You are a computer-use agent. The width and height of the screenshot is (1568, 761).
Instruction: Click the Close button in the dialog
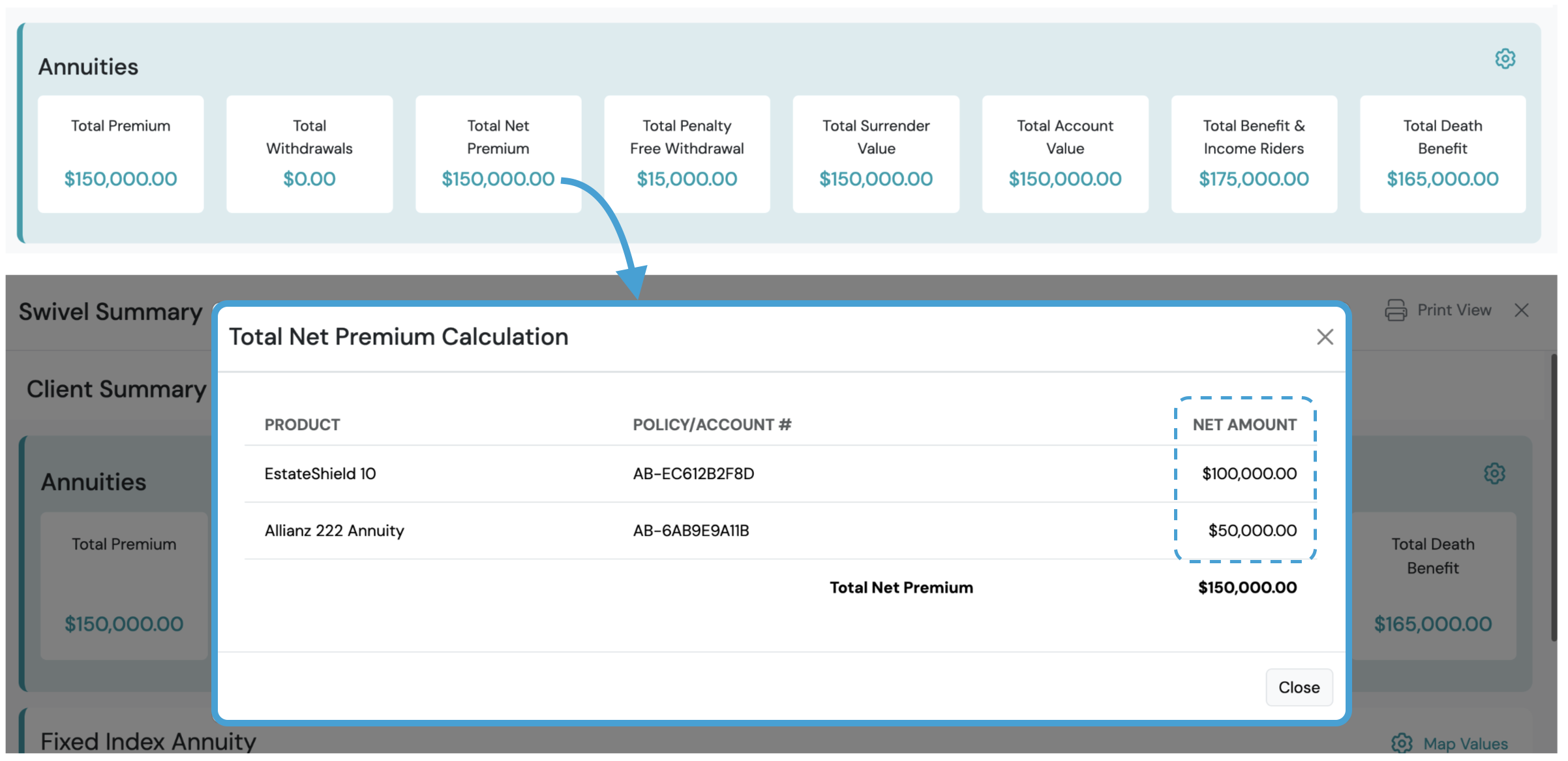[1299, 687]
